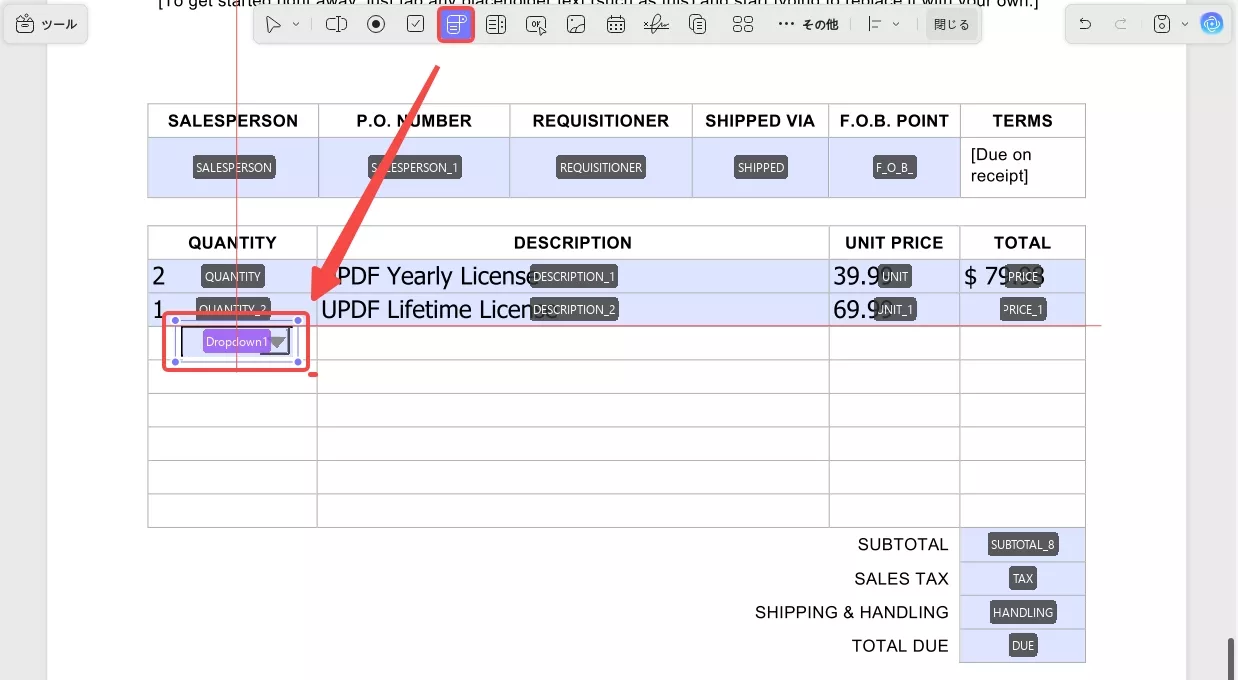The height and width of the screenshot is (680, 1238).
Task: Open the UPDF AI assistant
Action: coord(1212,24)
